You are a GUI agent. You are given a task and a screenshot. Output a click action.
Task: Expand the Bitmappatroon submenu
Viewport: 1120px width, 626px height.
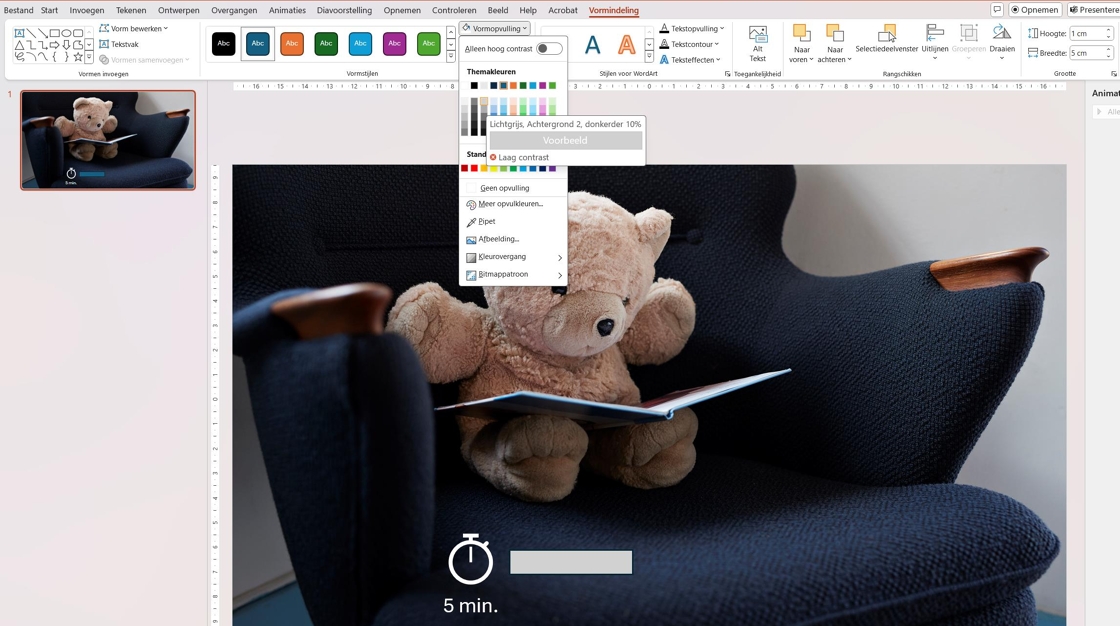pos(513,274)
